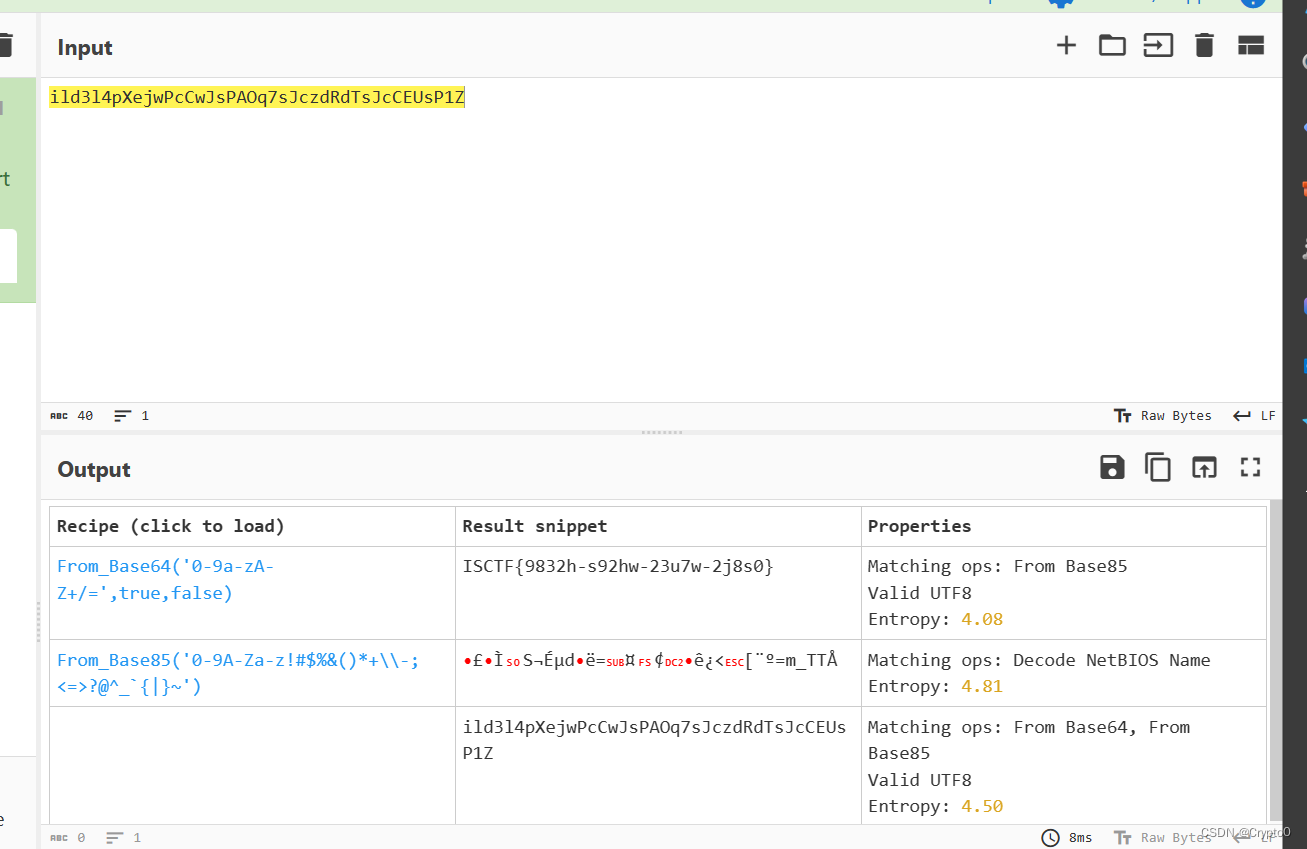
Task: Click the Output pane vertical scrollbar
Action: (x=1275, y=660)
